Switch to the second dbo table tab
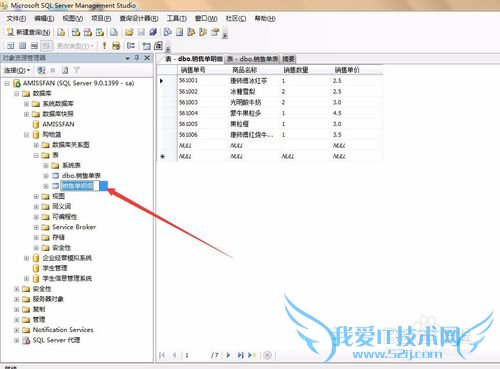This screenshot has width=500, height=369. coord(253,59)
